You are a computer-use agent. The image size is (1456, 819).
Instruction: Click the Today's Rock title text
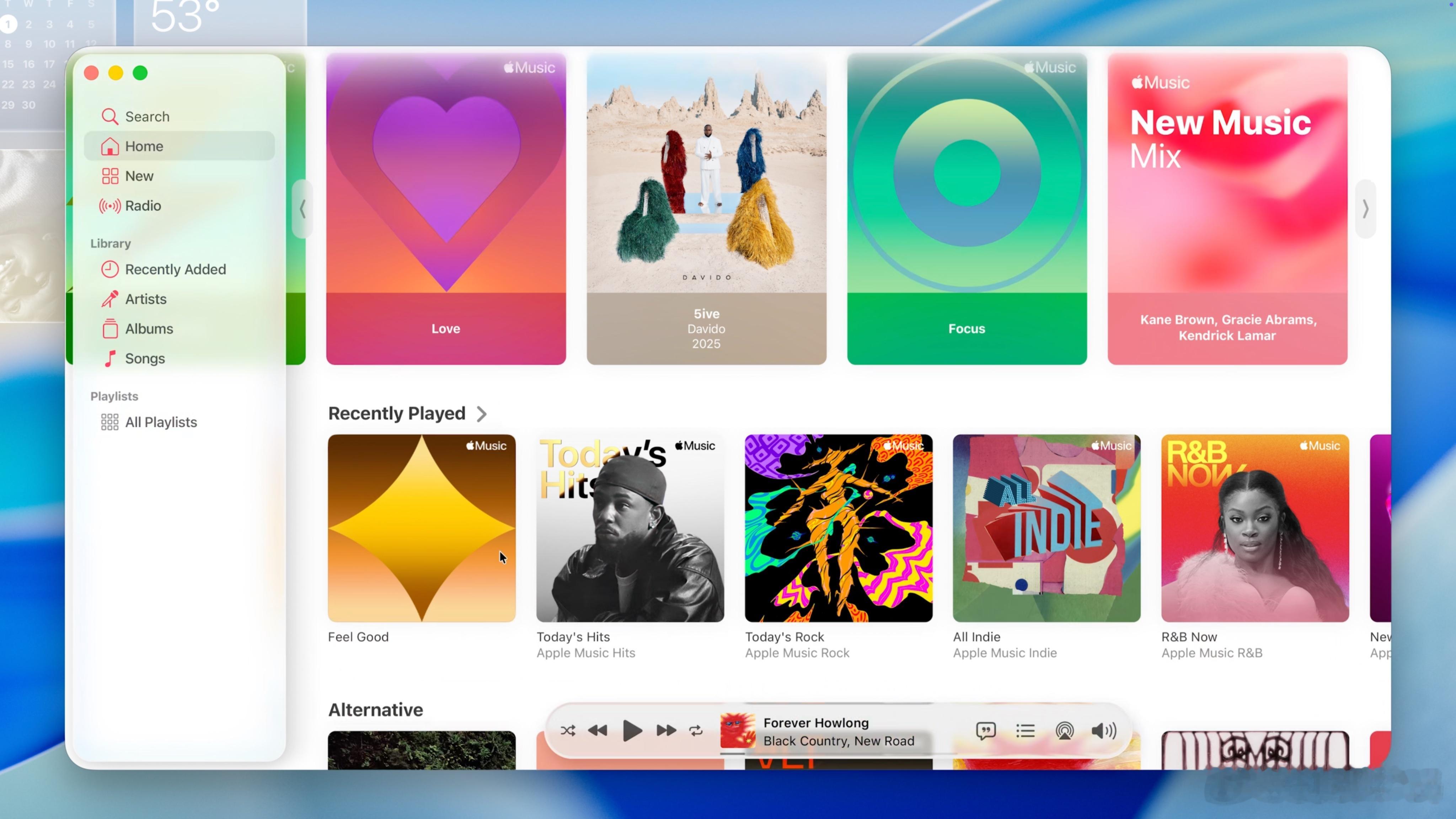click(x=785, y=637)
